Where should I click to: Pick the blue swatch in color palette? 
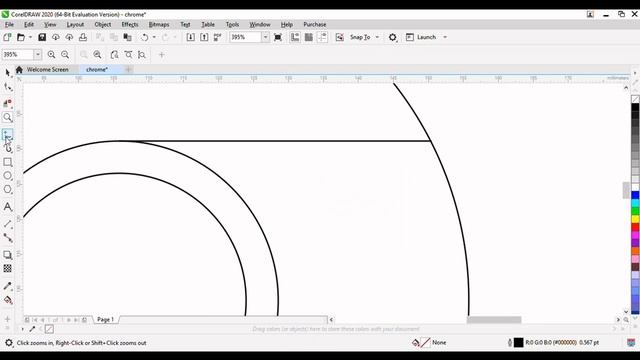(x=635, y=195)
